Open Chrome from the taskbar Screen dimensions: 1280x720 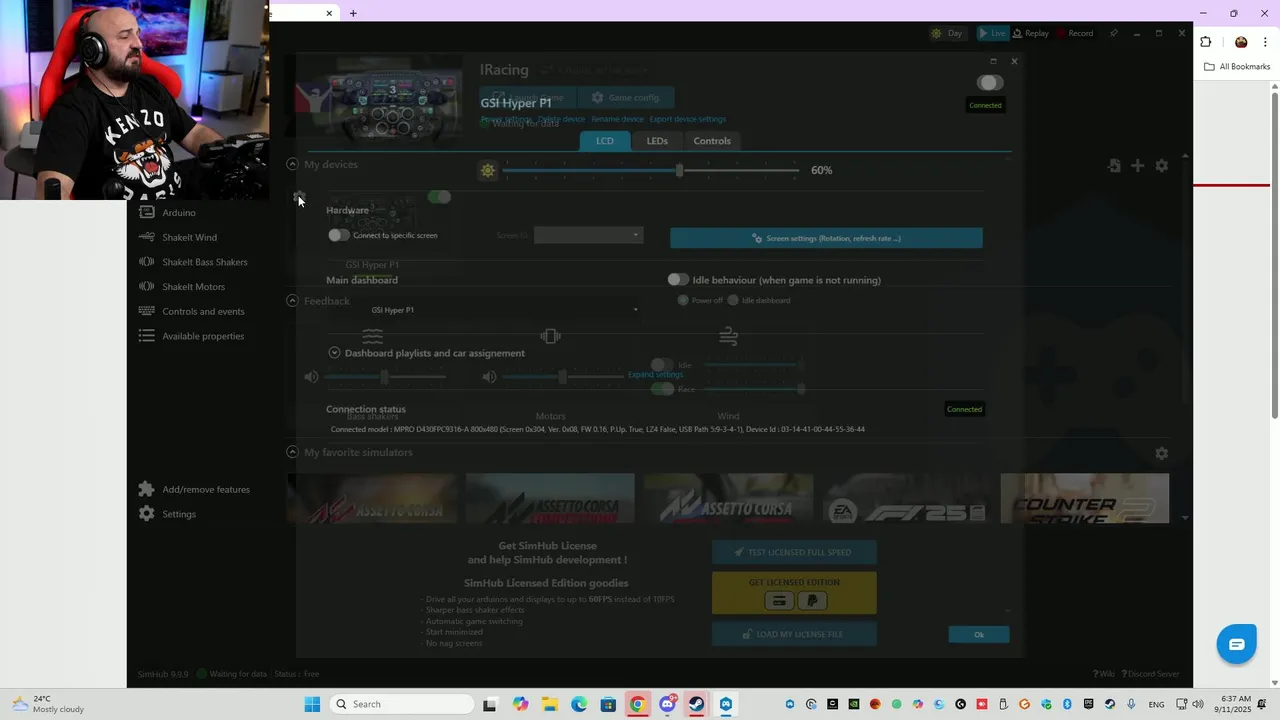[637, 704]
